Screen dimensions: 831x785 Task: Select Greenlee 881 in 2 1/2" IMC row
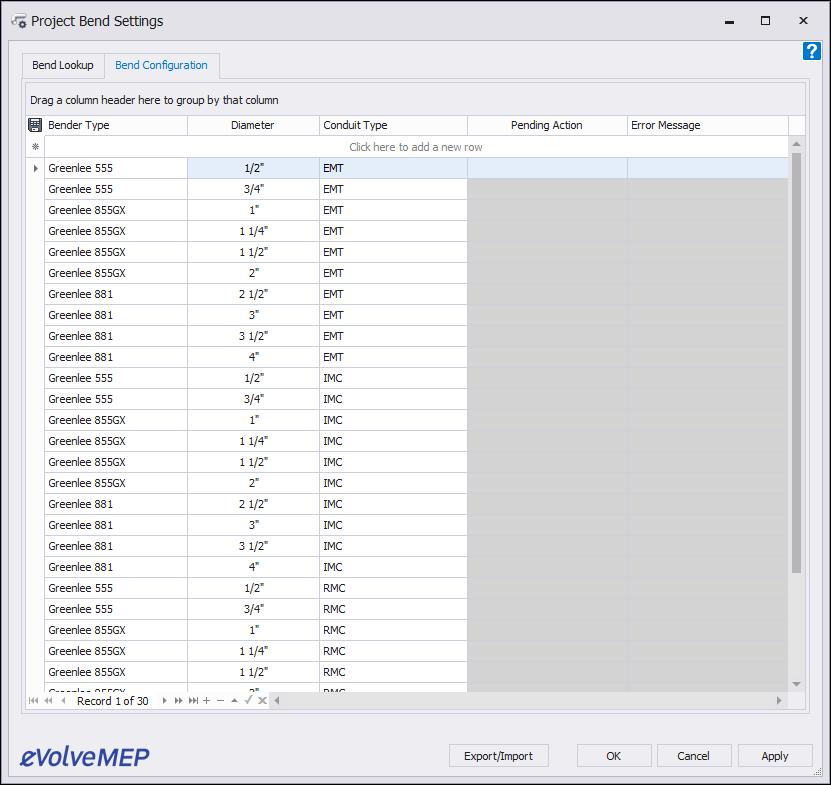(x=116, y=504)
